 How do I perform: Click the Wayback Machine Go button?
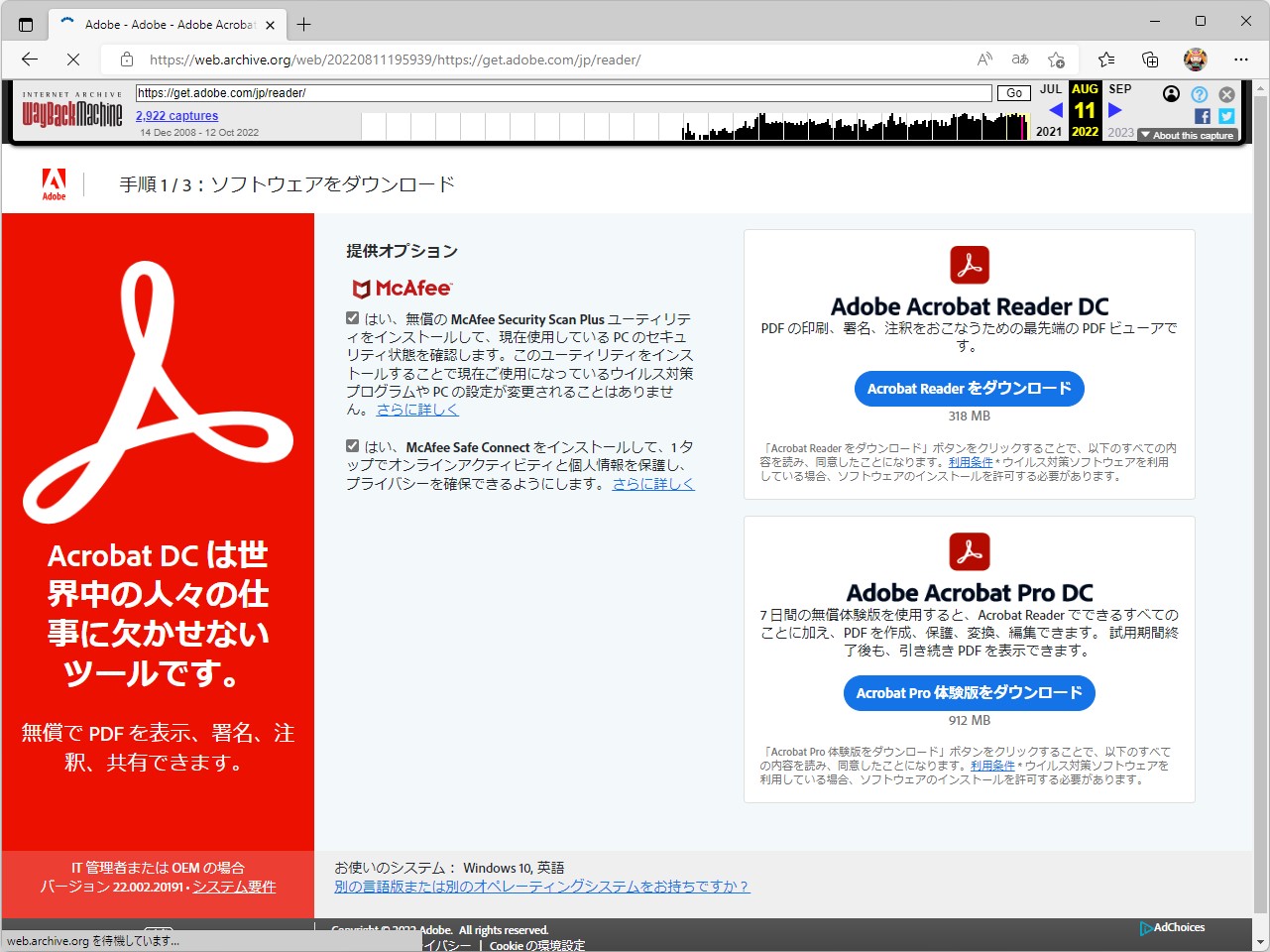pos(1014,93)
